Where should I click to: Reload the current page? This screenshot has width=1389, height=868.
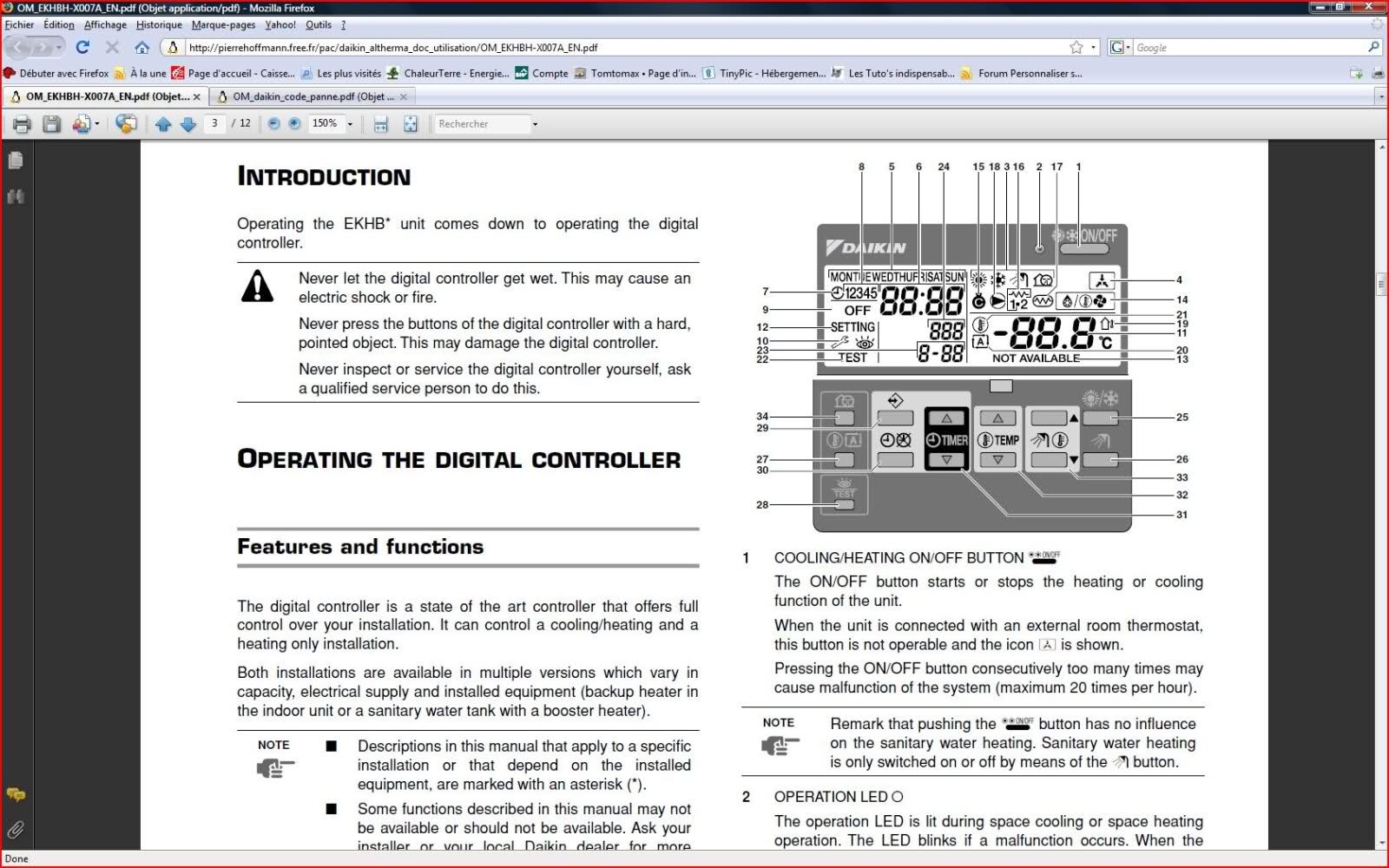coord(82,48)
